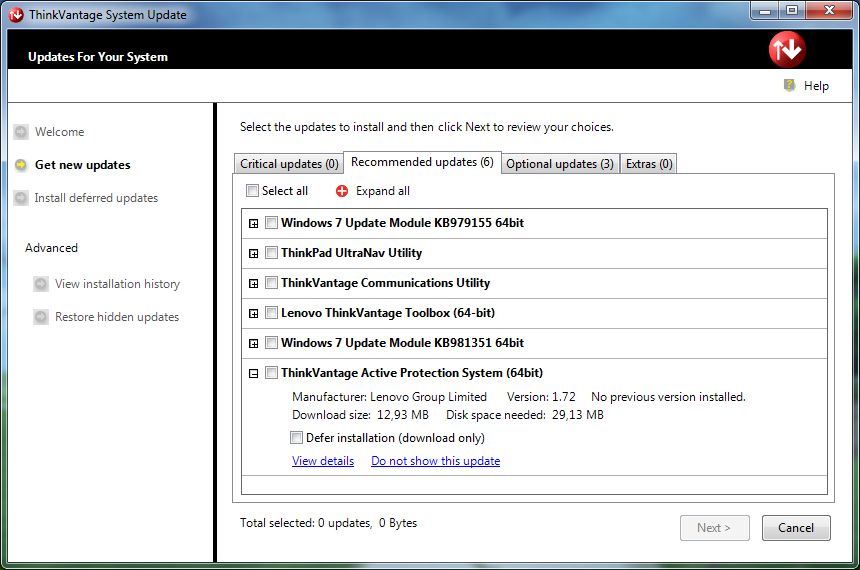Image resolution: width=860 pixels, height=570 pixels.
Task: Check Windows 7 Update Module KB981351 64bit
Action: (271, 342)
